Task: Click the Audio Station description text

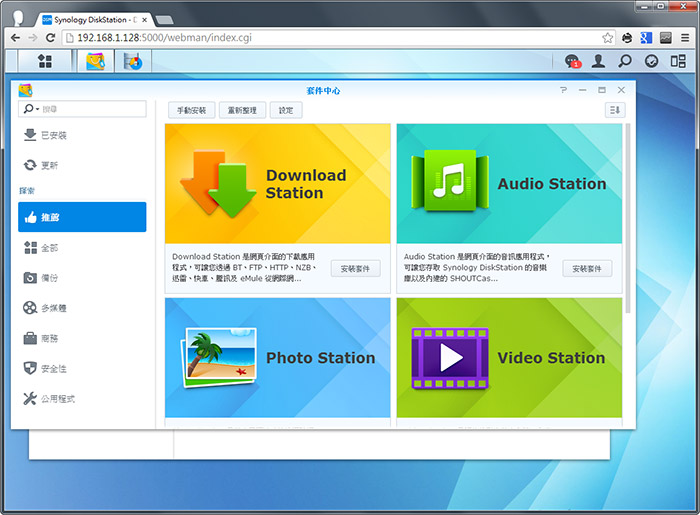Action: (x=477, y=267)
